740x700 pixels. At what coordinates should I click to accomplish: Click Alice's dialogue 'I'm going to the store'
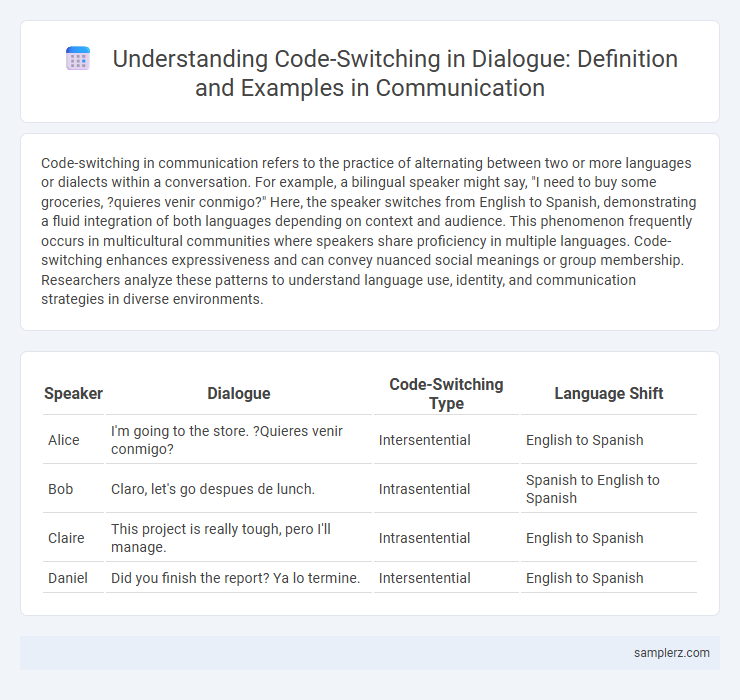coord(227,440)
